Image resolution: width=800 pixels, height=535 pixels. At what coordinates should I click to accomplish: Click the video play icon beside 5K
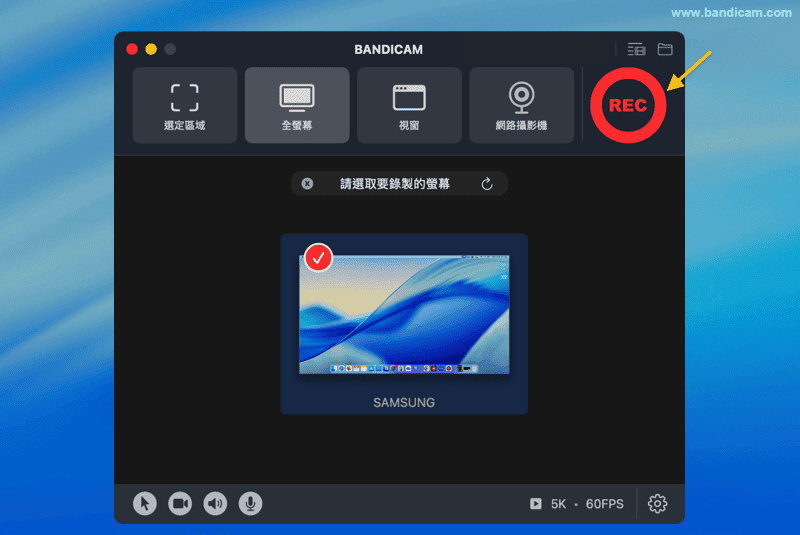tap(536, 504)
